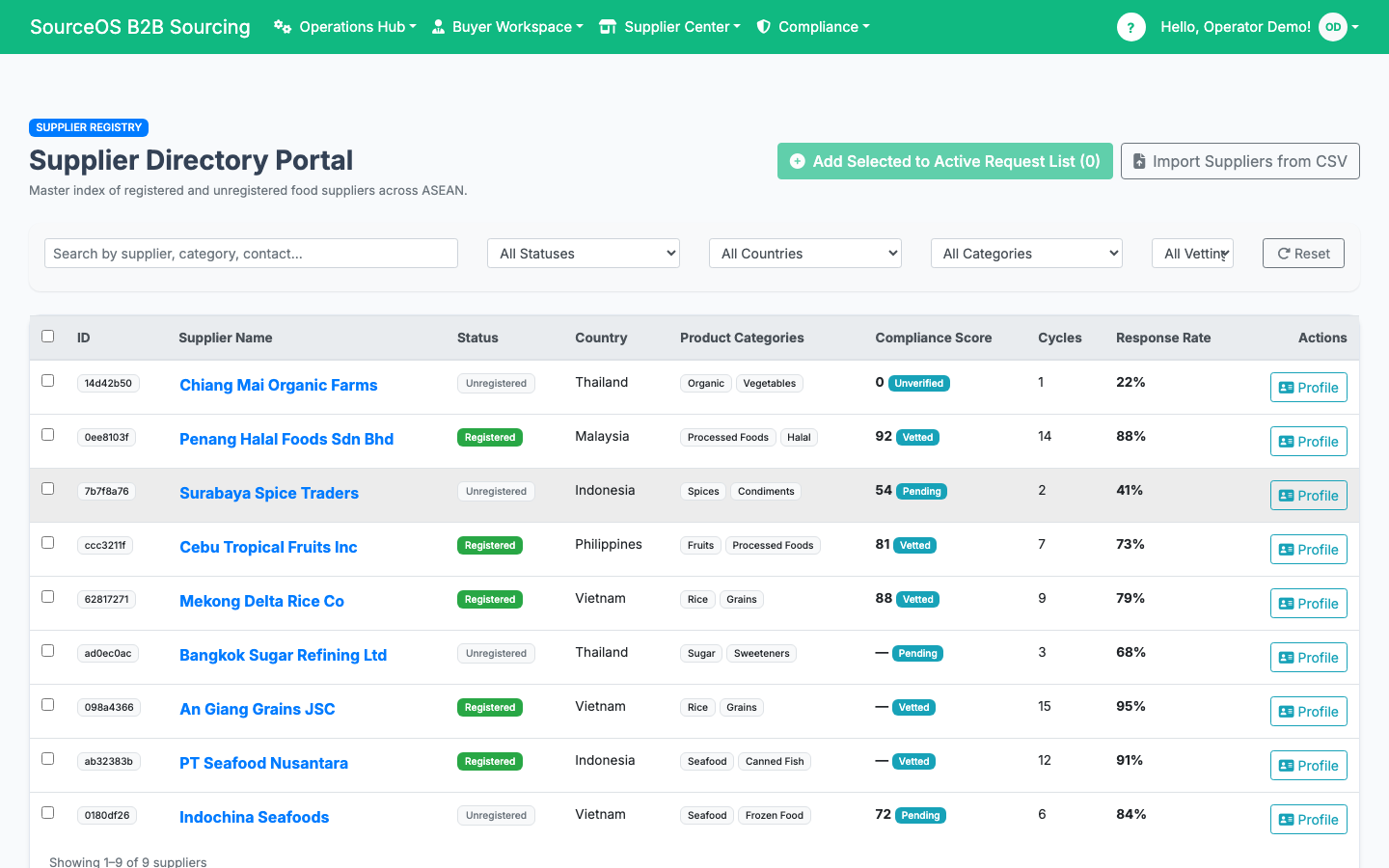Click profile card icon for Bangkok Sugar Refining

coord(1286,658)
